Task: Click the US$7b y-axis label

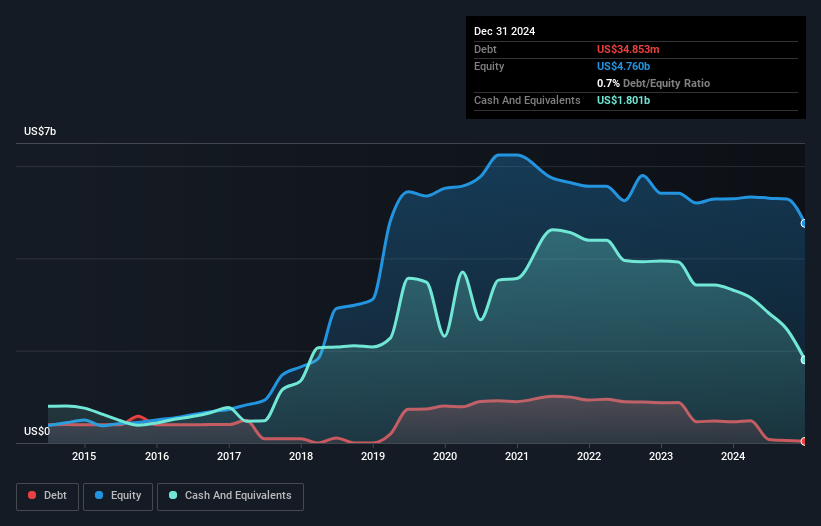Action: (40, 131)
